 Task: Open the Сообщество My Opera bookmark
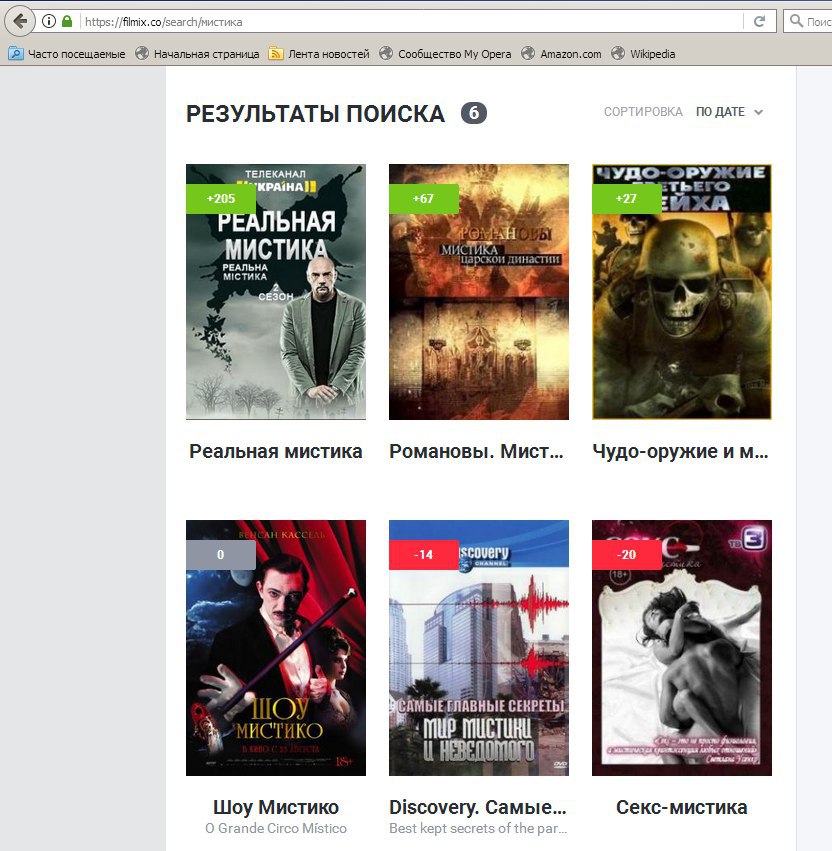click(x=446, y=54)
